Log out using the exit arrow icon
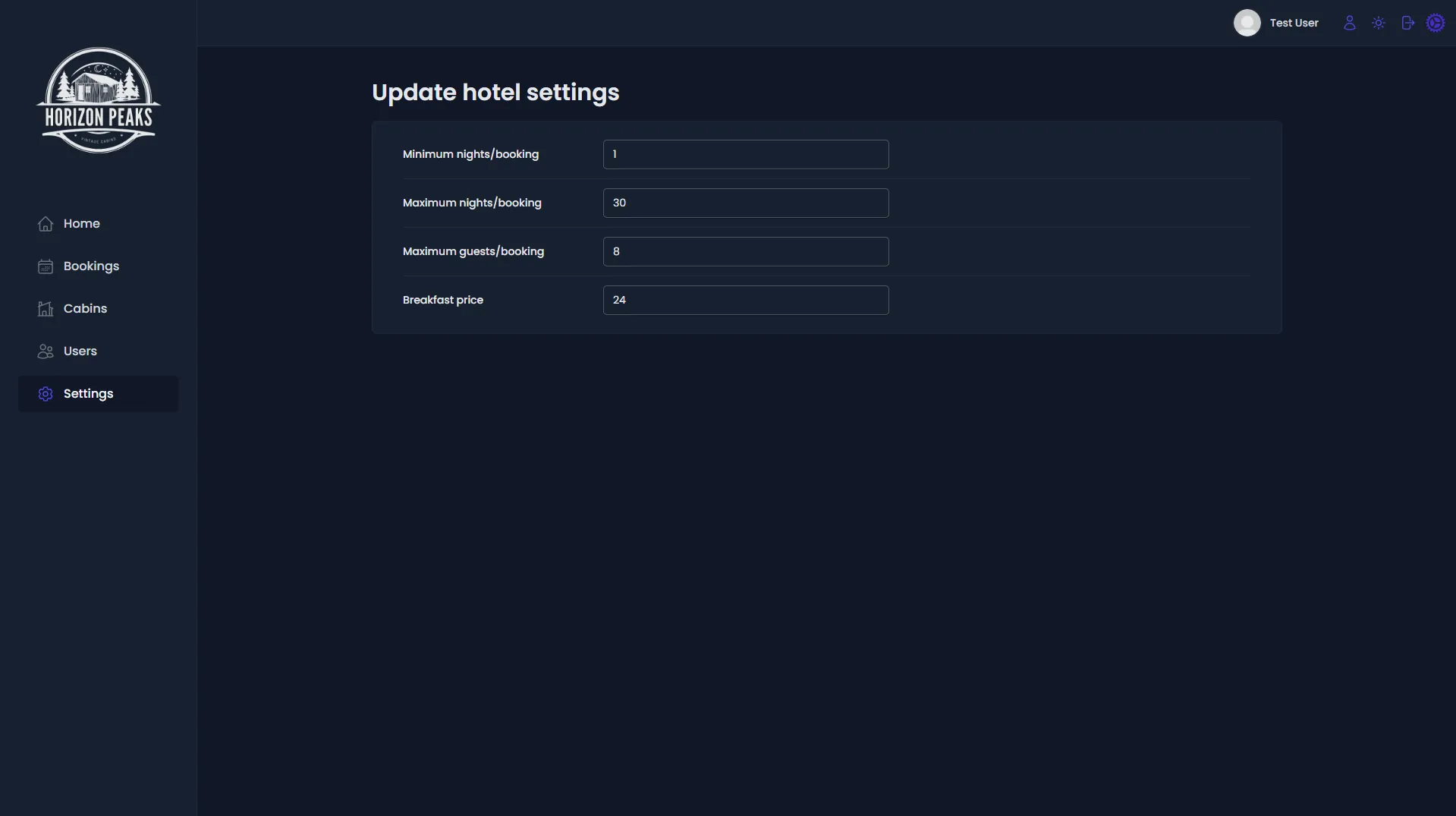The width and height of the screenshot is (1456, 816). click(1408, 23)
